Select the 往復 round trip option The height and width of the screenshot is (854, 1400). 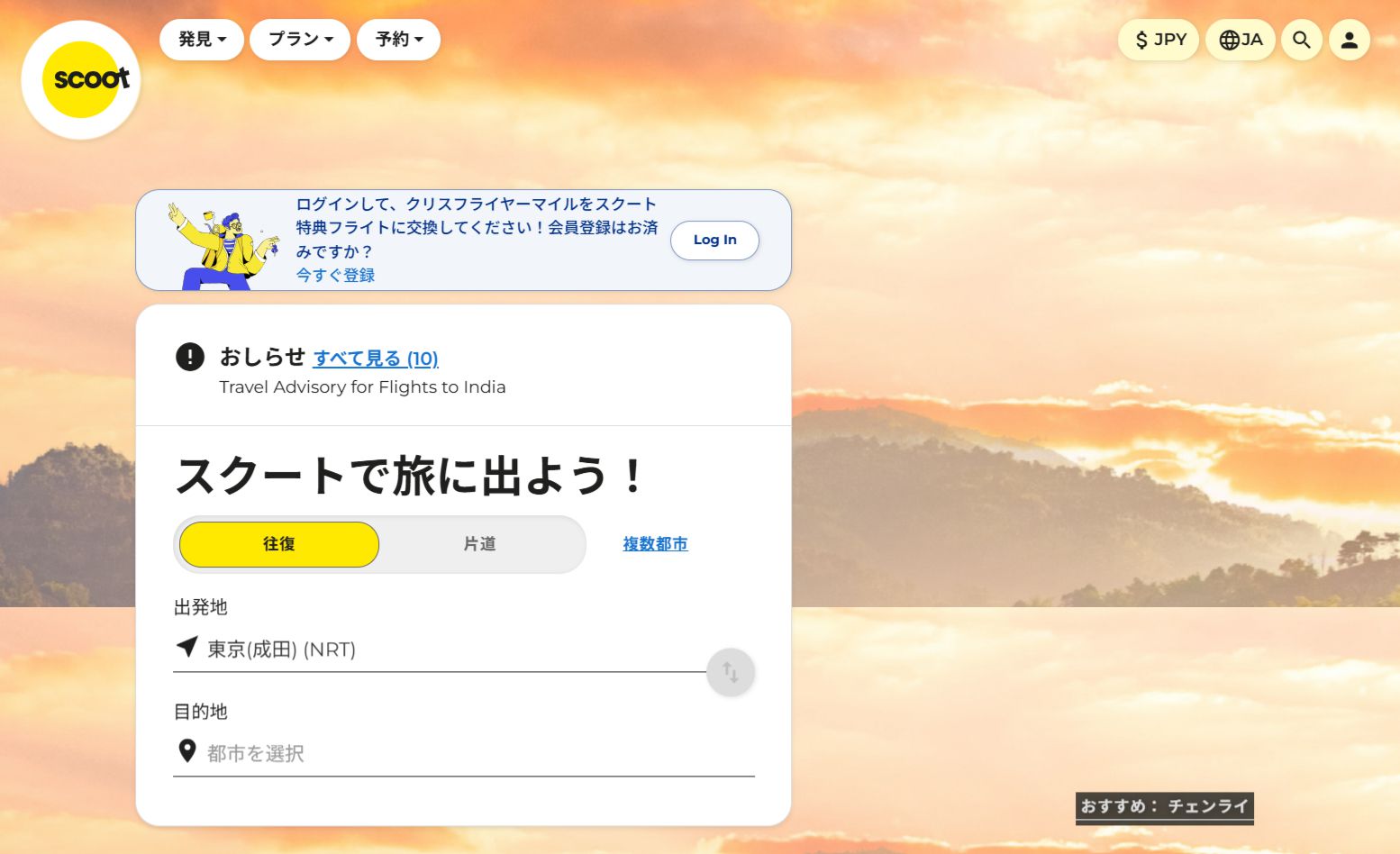[x=279, y=544]
